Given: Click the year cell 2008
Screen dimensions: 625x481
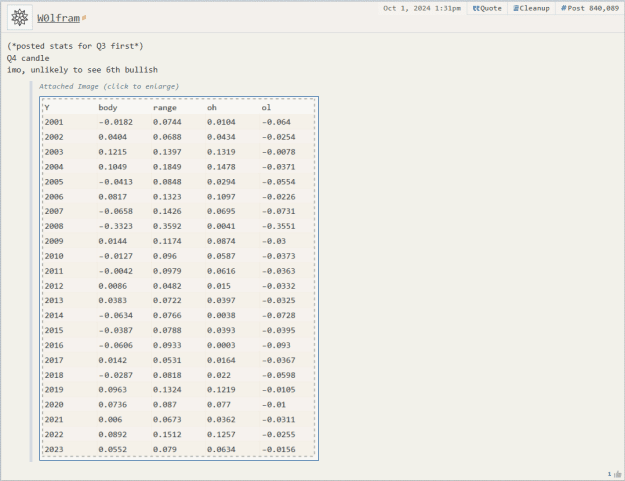Looking at the screenshot, I should point(54,226).
